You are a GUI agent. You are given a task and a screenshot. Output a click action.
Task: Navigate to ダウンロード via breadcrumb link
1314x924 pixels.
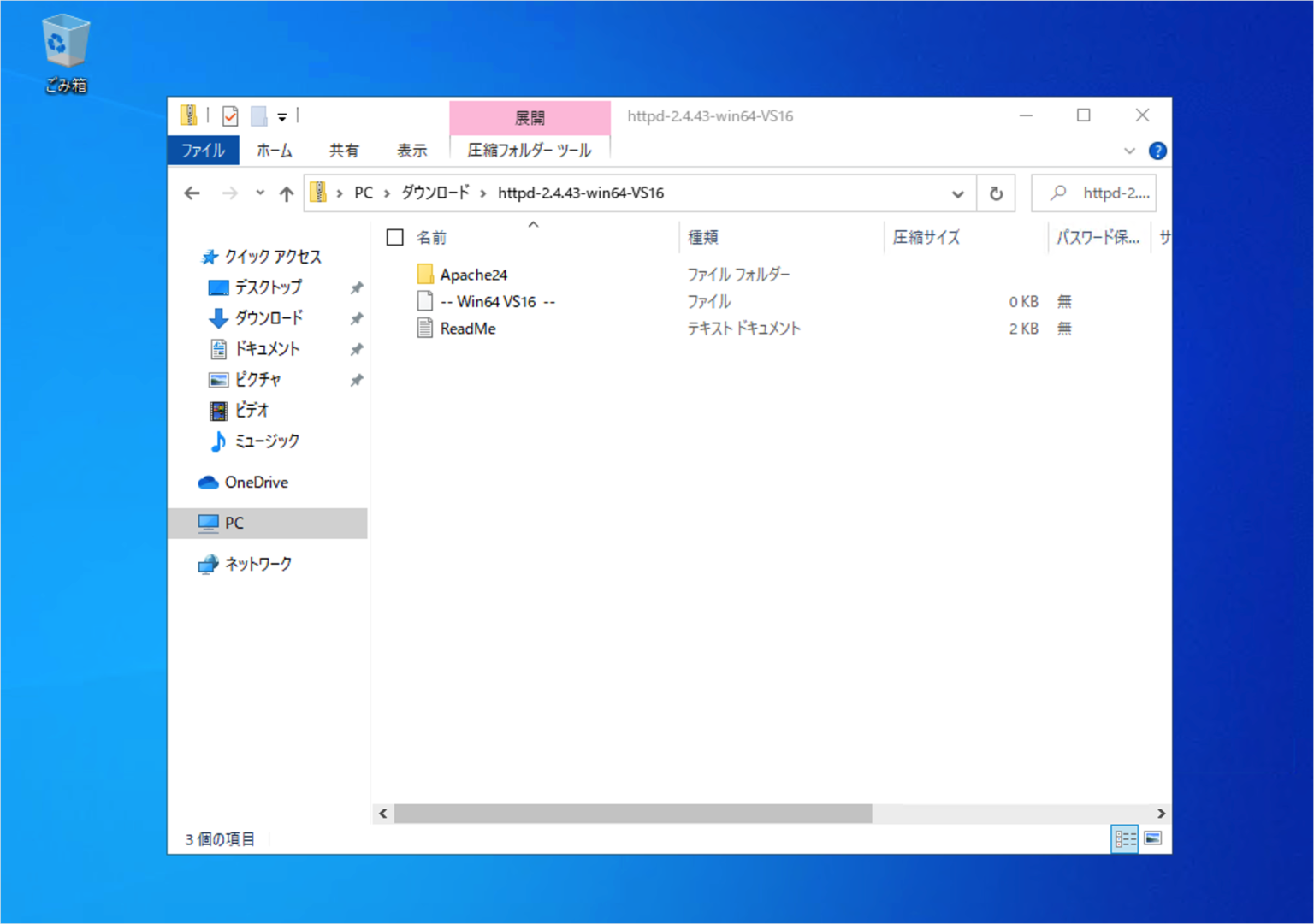[x=436, y=192]
